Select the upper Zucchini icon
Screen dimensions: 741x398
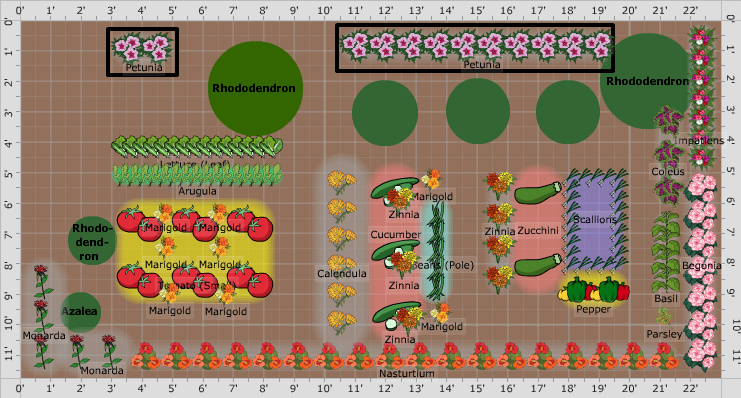tap(538, 193)
